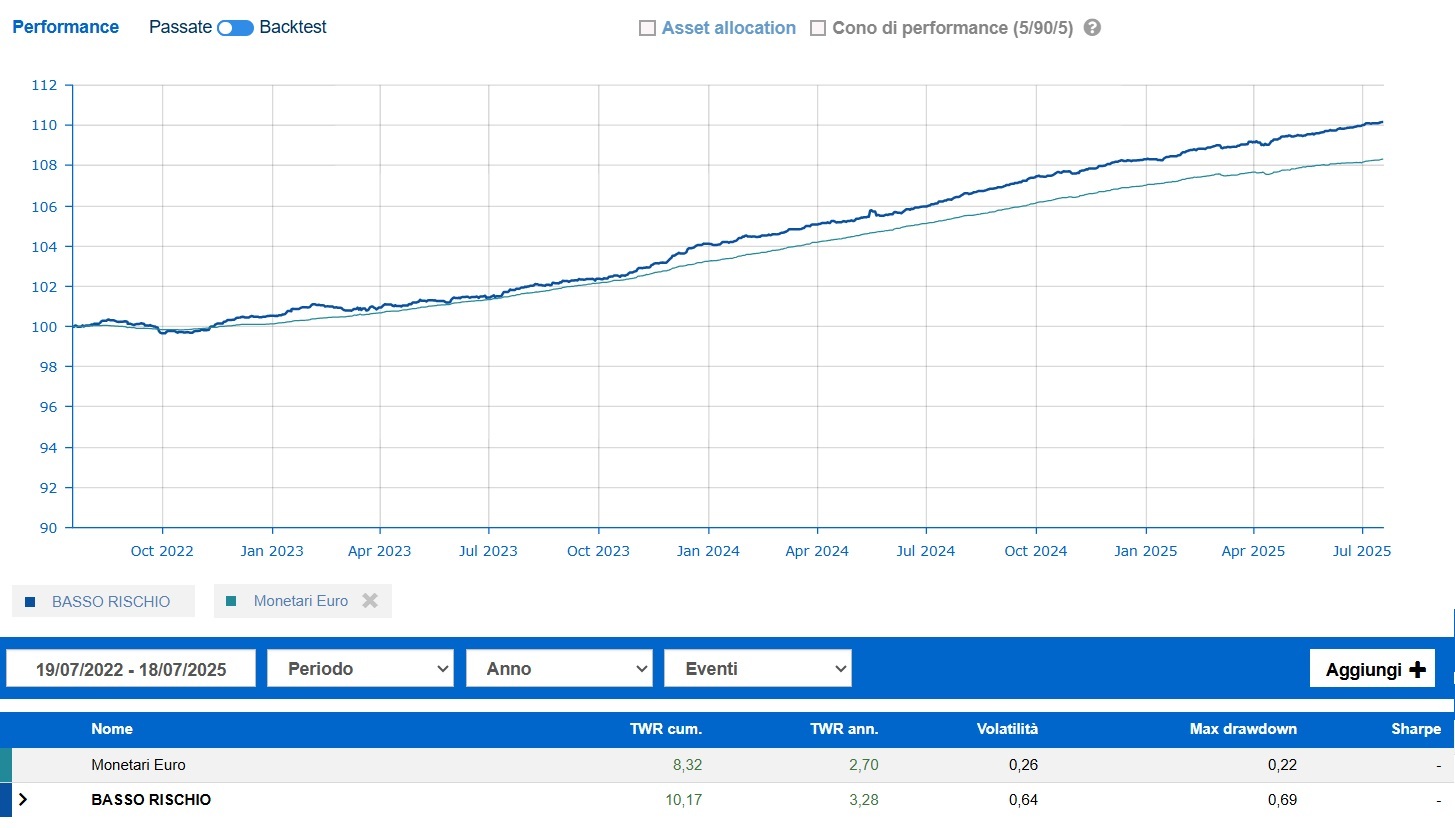Image resolution: width=1455 pixels, height=828 pixels.
Task: Sort by the TWR cum. column header
Action: coord(666,729)
